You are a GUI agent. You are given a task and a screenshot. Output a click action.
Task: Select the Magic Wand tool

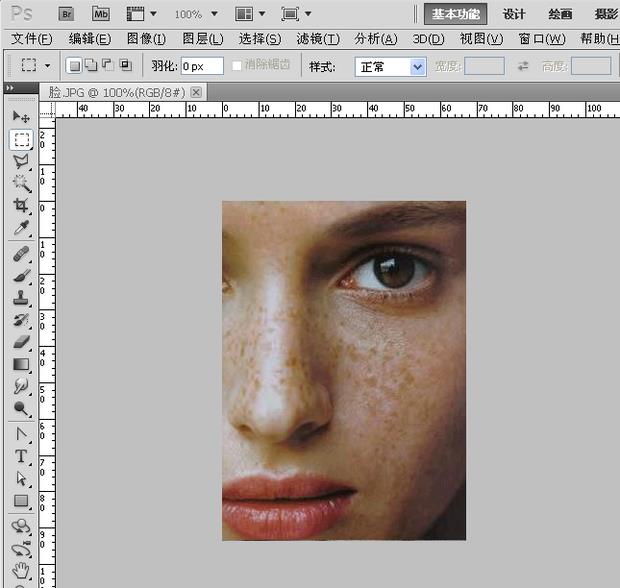pyautogui.click(x=21, y=183)
